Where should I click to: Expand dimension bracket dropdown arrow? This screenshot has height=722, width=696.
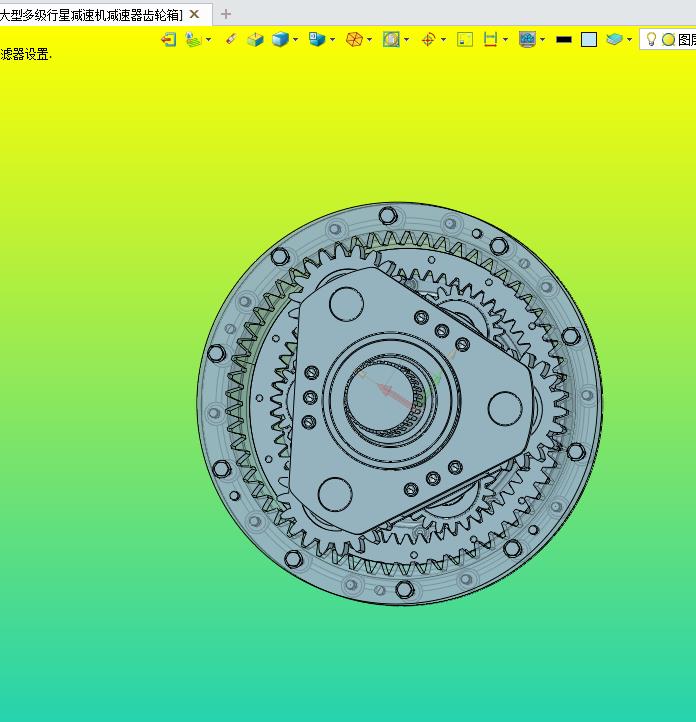pyautogui.click(x=505, y=40)
